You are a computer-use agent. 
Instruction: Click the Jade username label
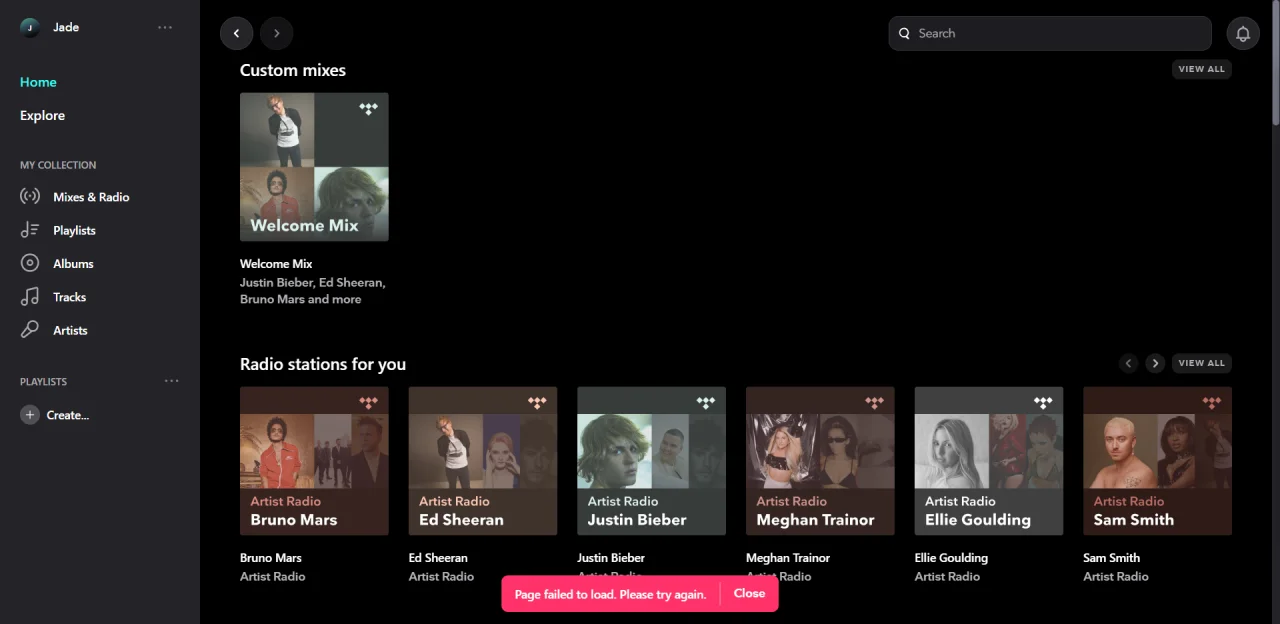(66, 27)
